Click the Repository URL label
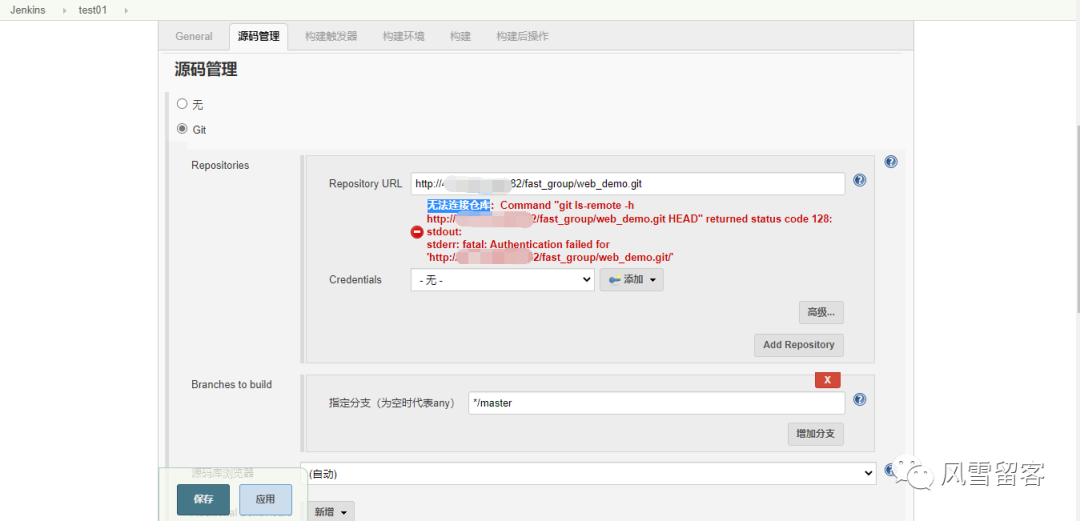This screenshot has width=1080, height=521. coord(366,184)
